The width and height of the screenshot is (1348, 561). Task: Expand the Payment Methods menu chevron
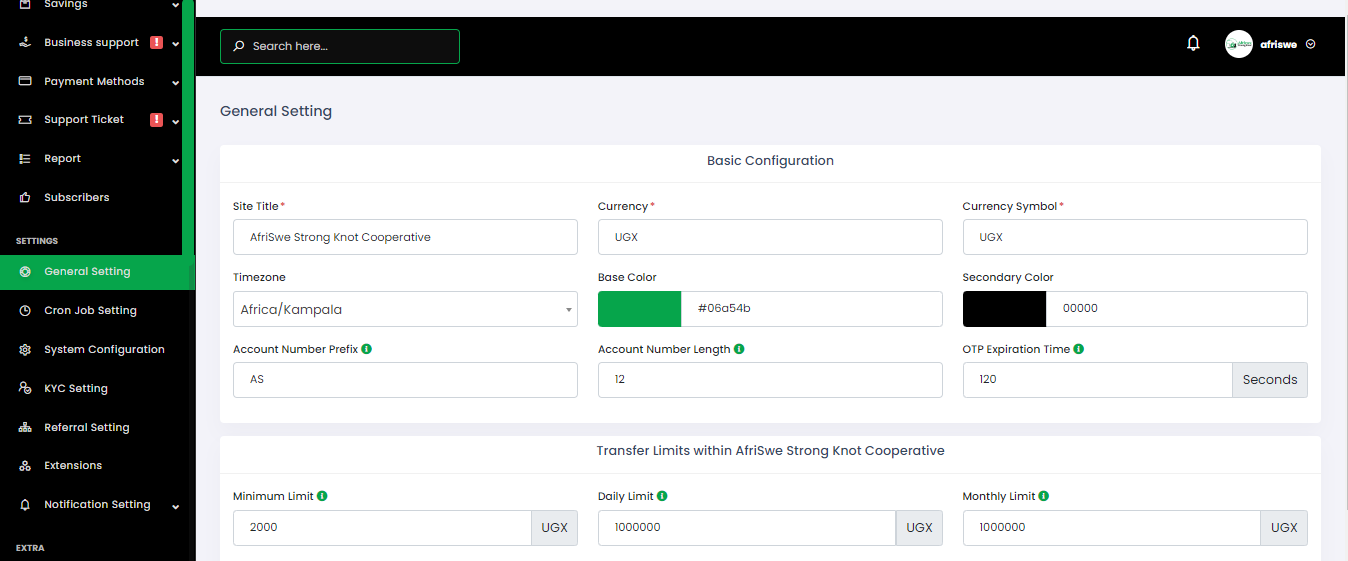pyautogui.click(x=175, y=83)
